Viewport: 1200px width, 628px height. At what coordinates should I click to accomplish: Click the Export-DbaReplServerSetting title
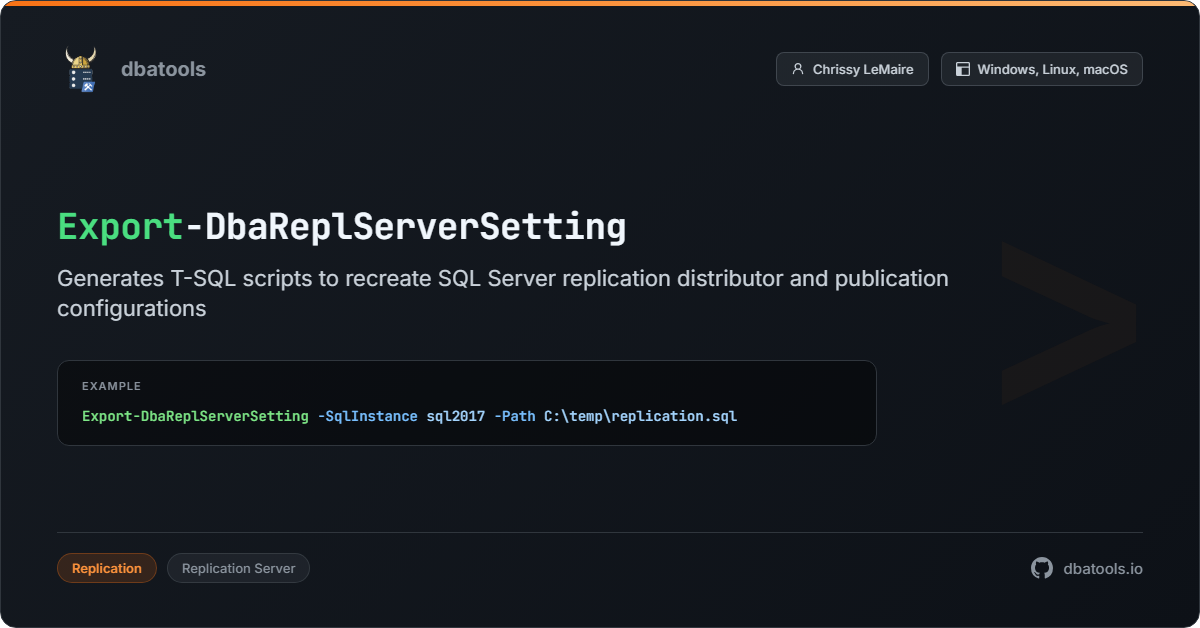tap(342, 227)
